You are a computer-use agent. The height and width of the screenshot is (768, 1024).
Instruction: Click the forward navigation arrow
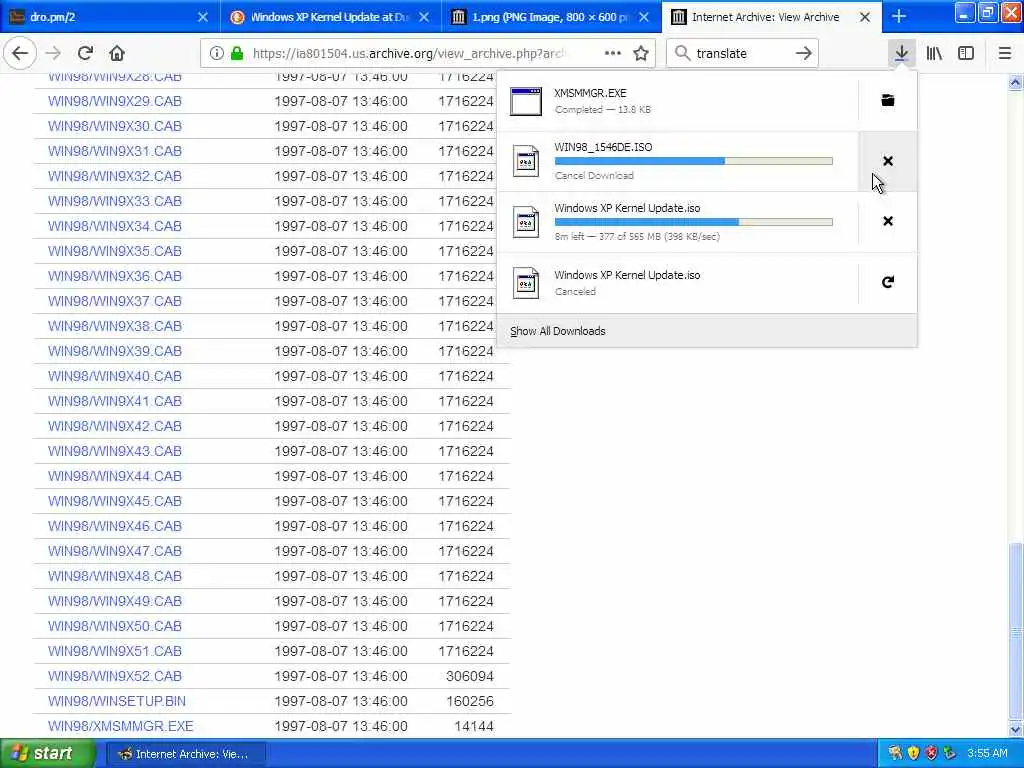coord(53,53)
